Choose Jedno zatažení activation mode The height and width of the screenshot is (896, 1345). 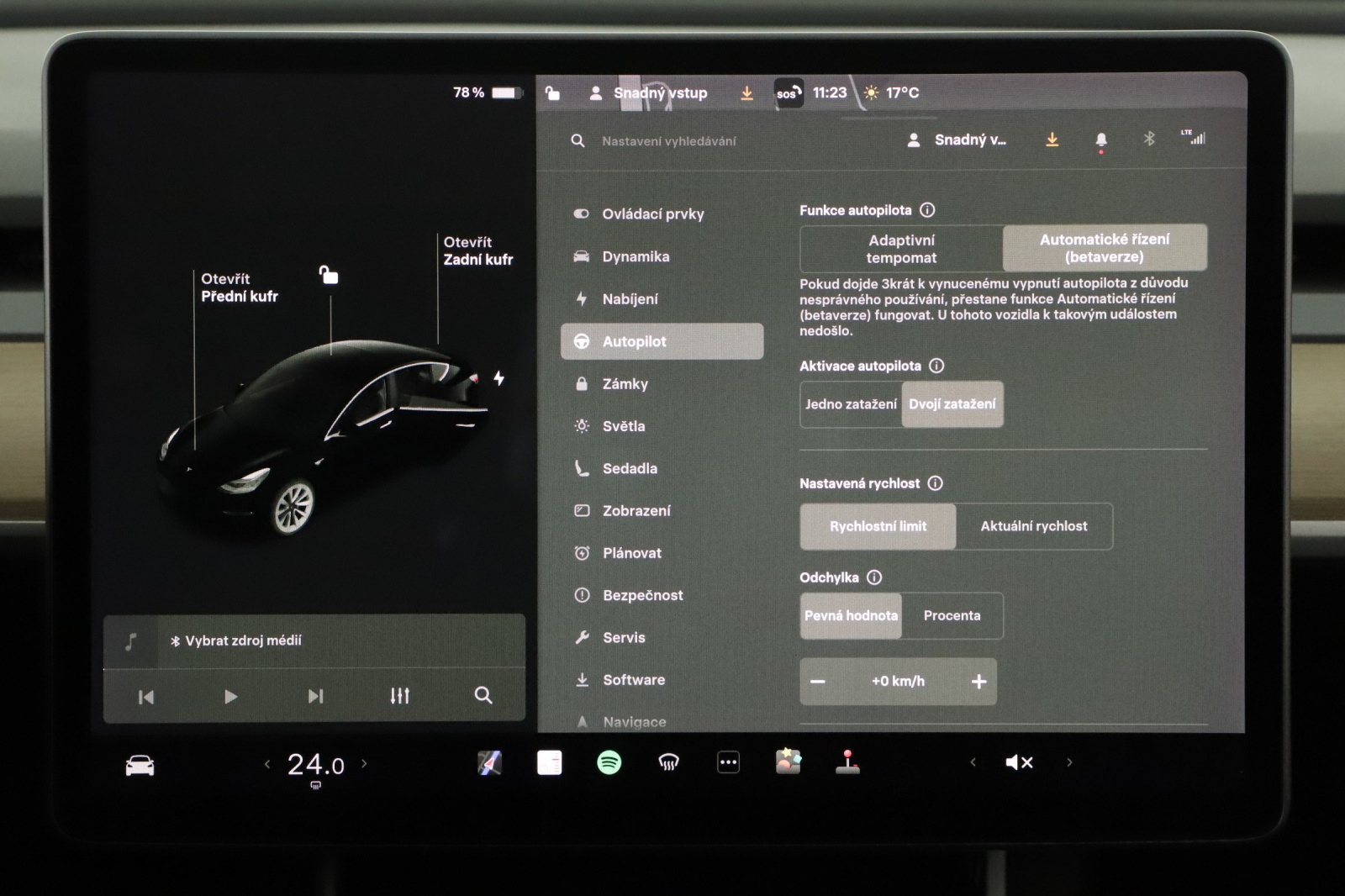click(x=851, y=404)
